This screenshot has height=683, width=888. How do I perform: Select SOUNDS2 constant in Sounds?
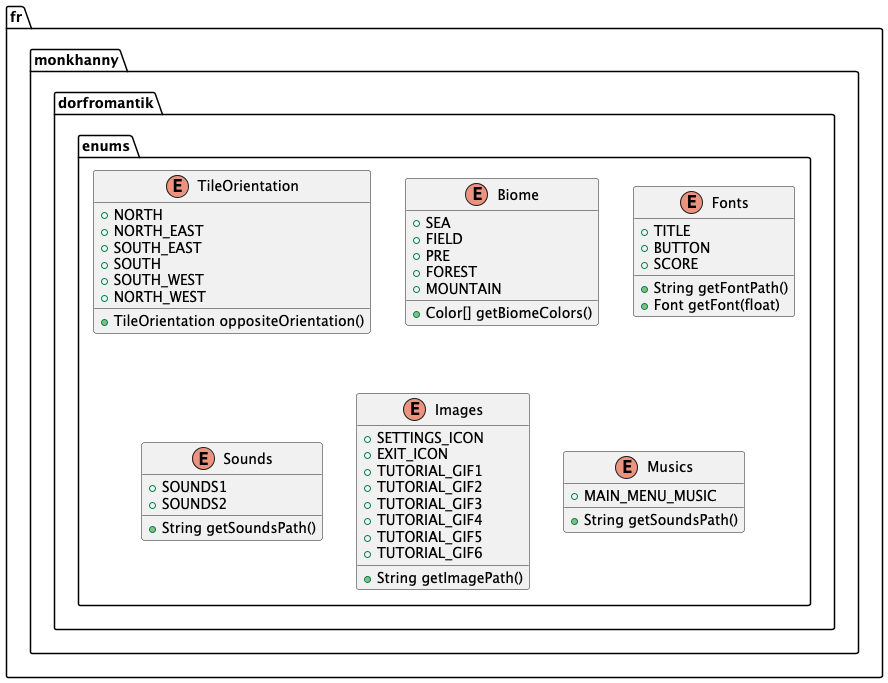(x=194, y=503)
